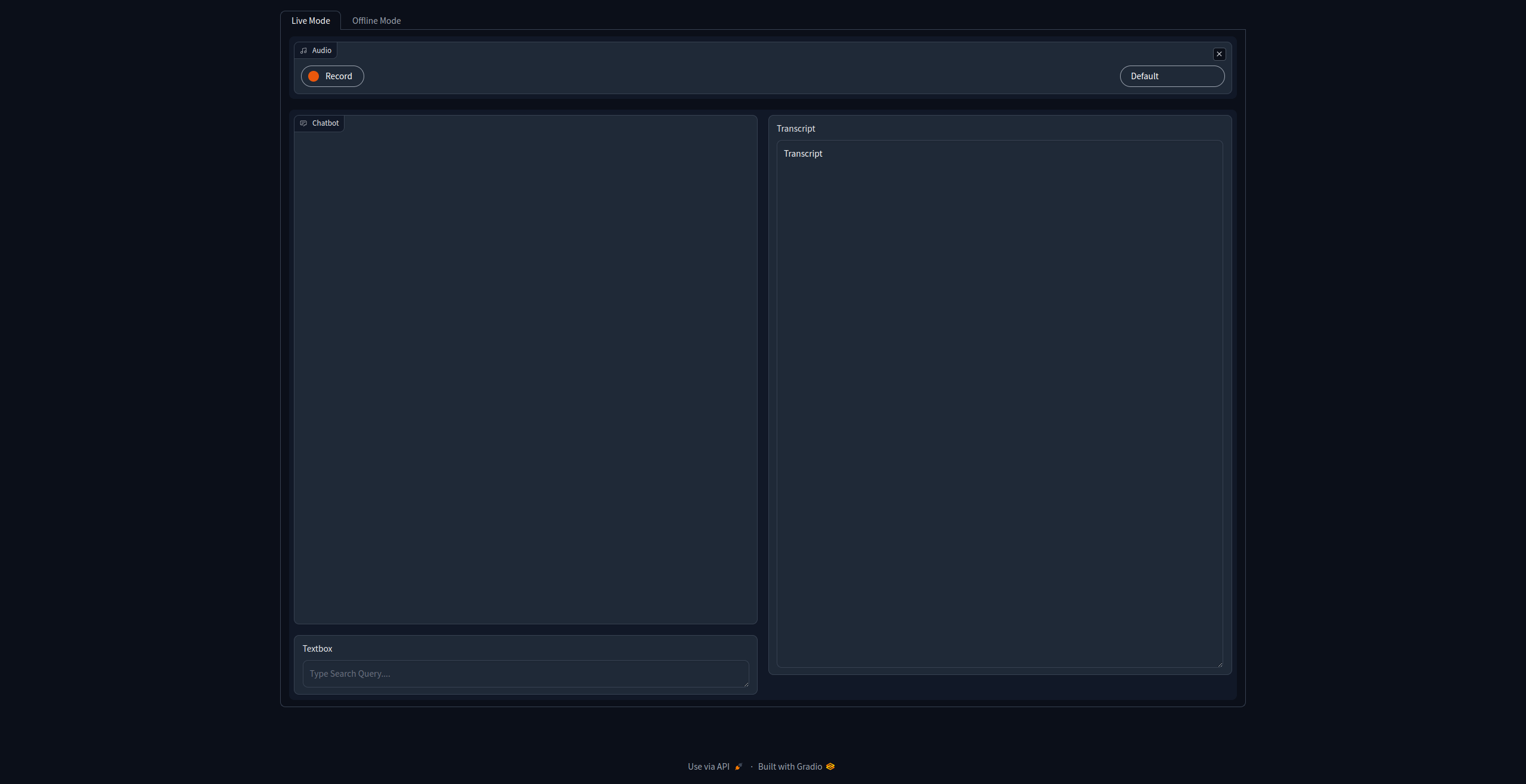Click the search Textbox resize handle
The image size is (1526, 784).
[x=746, y=684]
